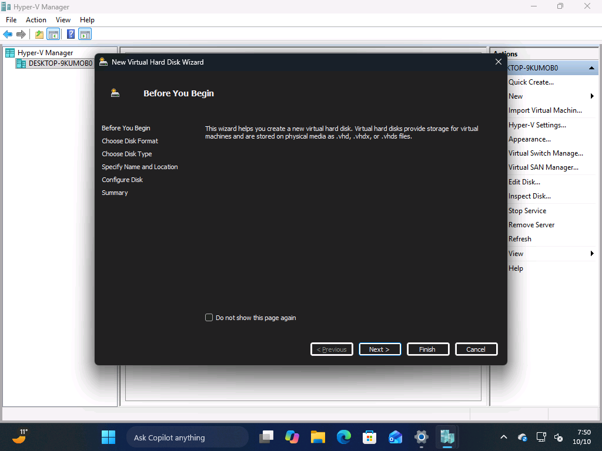Click Appearance action in Actions pane

[530, 139]
